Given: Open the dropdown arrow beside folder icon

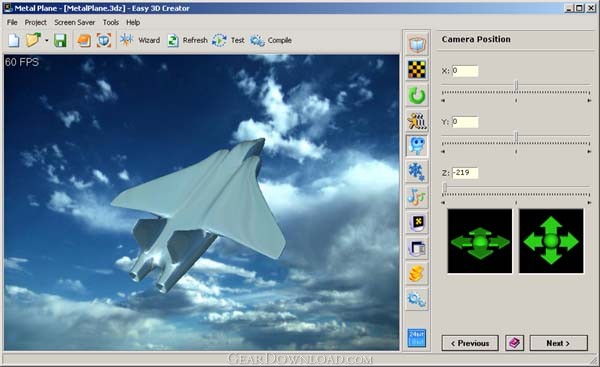Looking at the screenshot, I should [46, 40].
